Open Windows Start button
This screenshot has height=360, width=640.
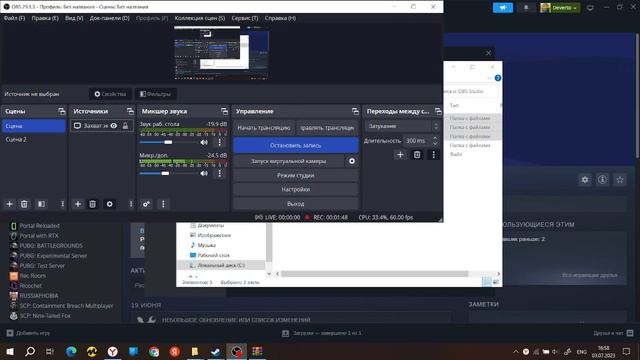pyautogui.click(x=10, y=351)
